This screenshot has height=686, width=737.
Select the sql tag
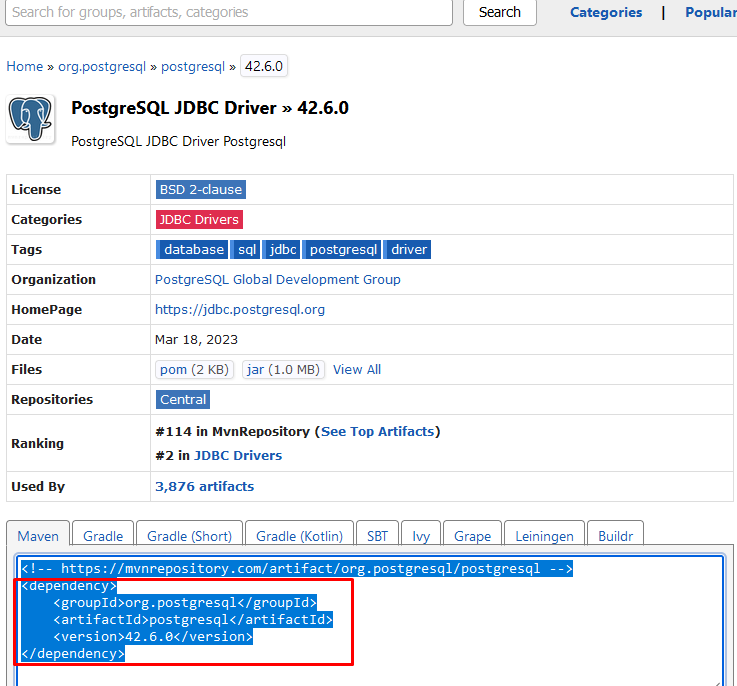tap(245, 249)
